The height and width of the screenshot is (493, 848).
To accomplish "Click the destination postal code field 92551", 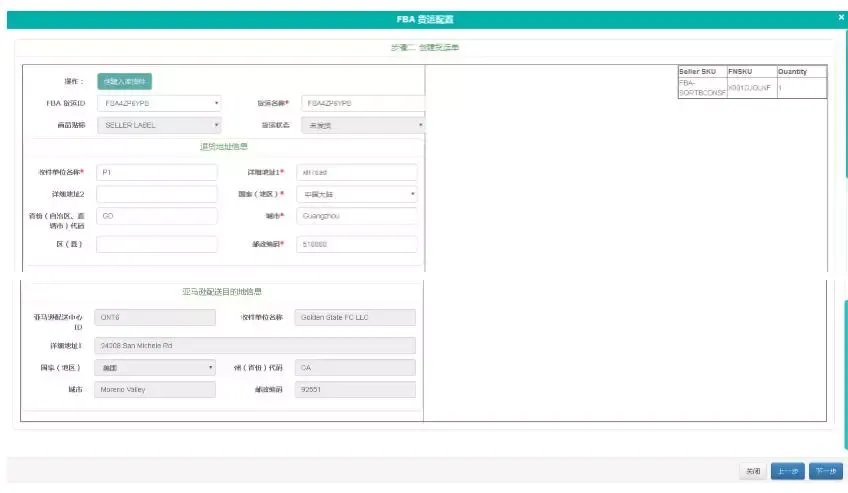I will click(x=355, y=389).
